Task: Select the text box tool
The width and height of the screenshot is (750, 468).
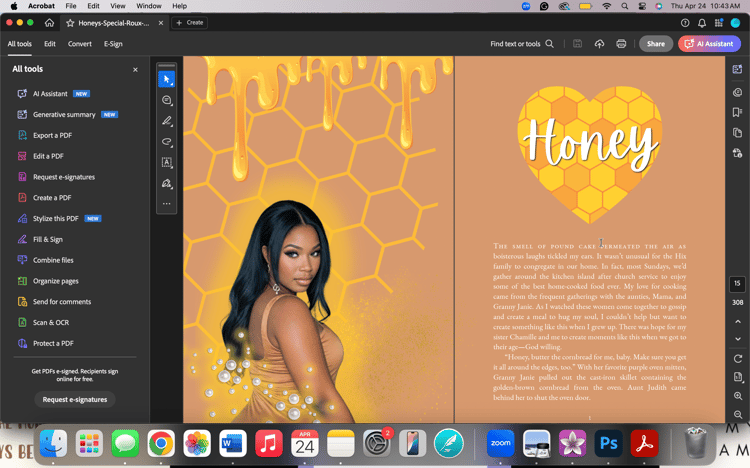Action: tap(166, 162)
